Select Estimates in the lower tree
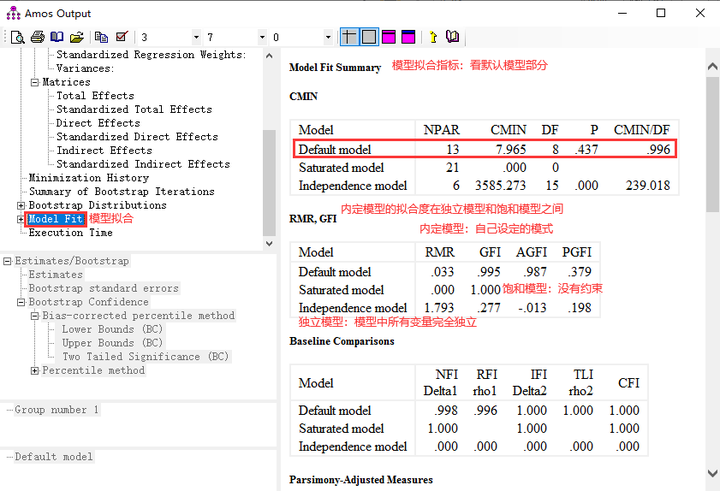Image resolution: width=720 pixels, height=491 pixels. point(56,275)
